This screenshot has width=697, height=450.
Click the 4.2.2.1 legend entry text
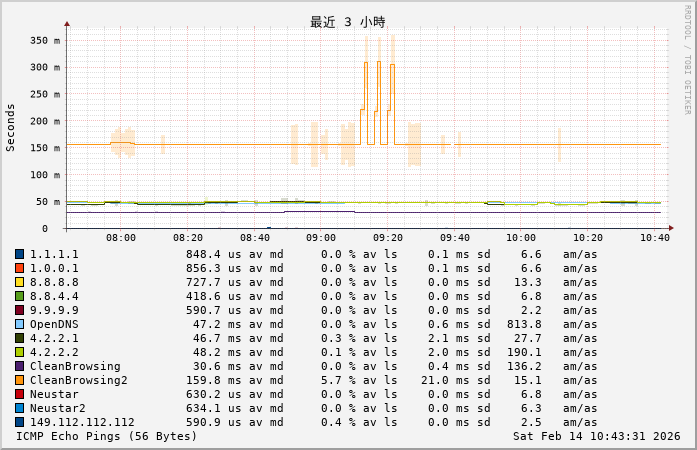(x=54, y=338)
